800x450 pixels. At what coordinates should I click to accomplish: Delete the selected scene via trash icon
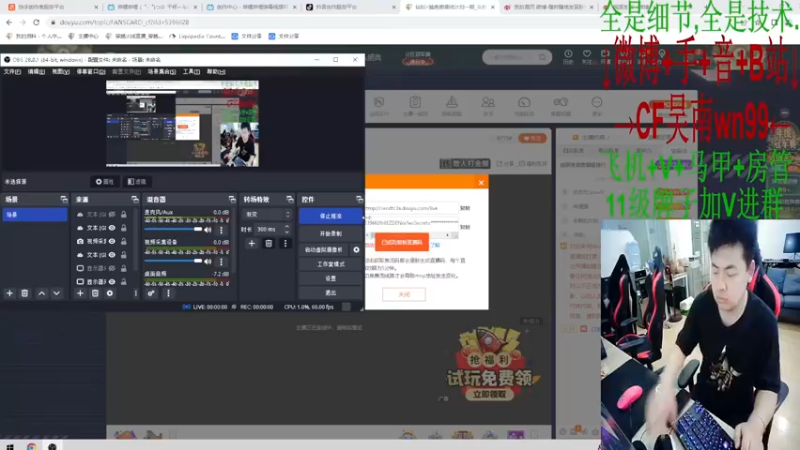(x=24, y=293)
